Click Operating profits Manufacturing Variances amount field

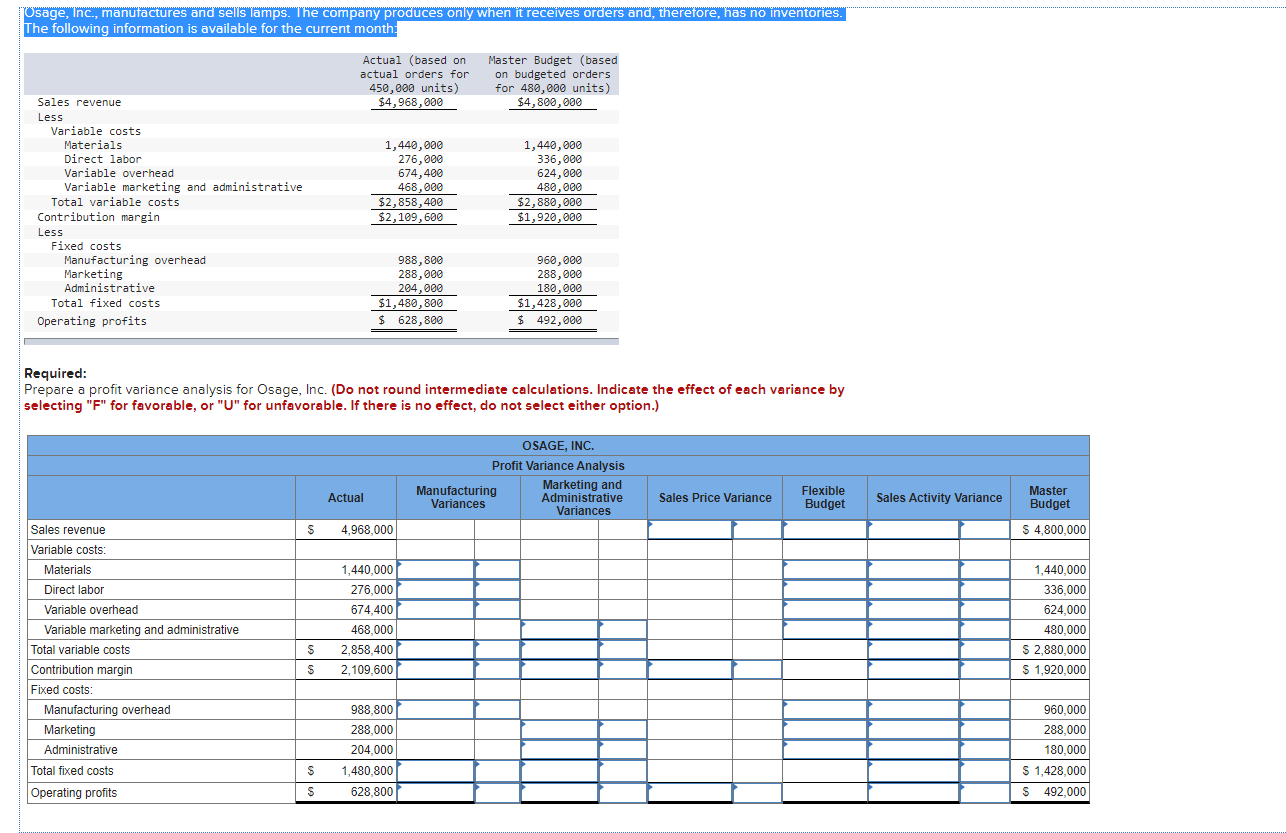pyautogui.click(x=436, y=793)
